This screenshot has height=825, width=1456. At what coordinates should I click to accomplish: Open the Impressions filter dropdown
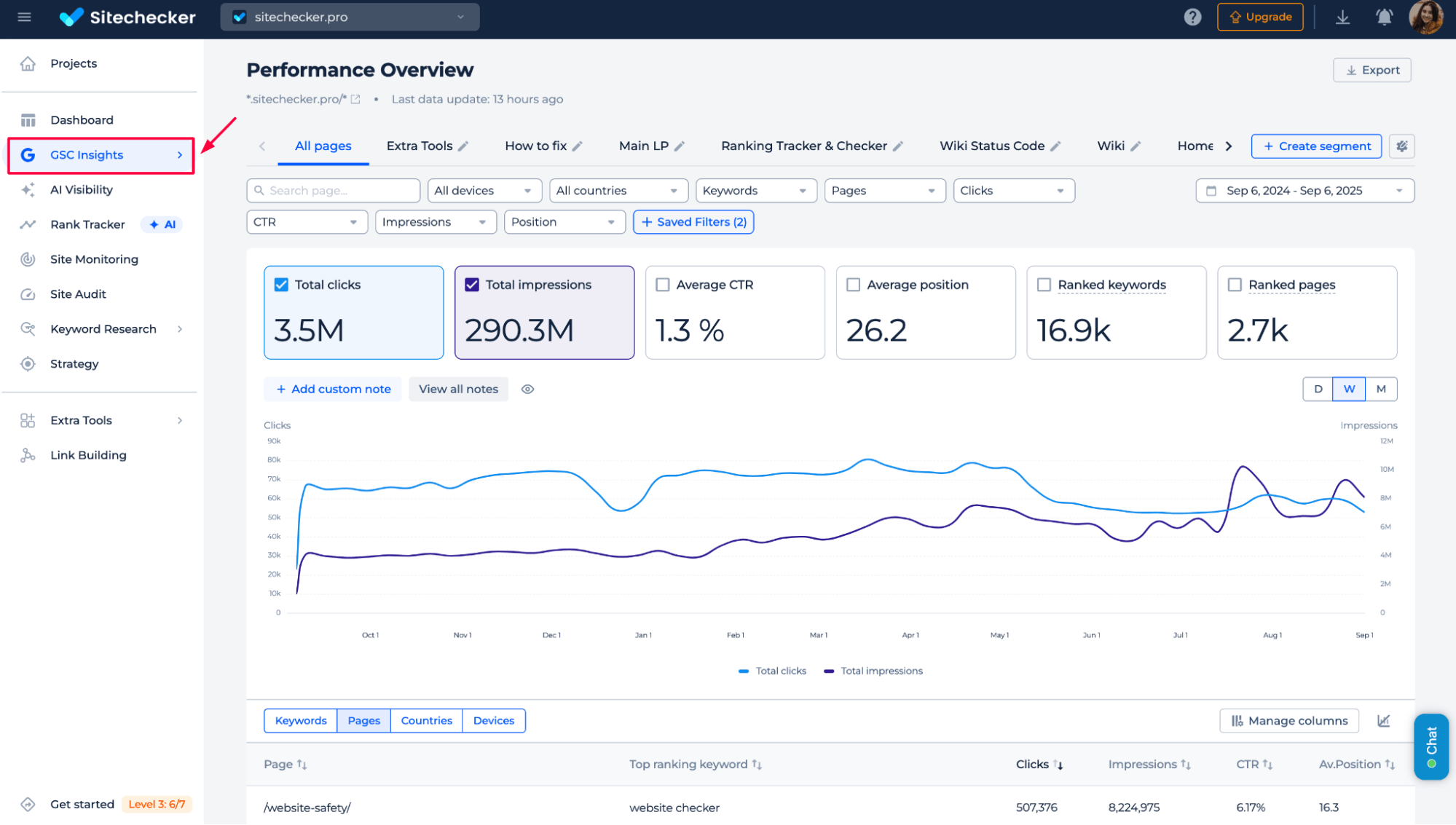[x=436, y=222]
